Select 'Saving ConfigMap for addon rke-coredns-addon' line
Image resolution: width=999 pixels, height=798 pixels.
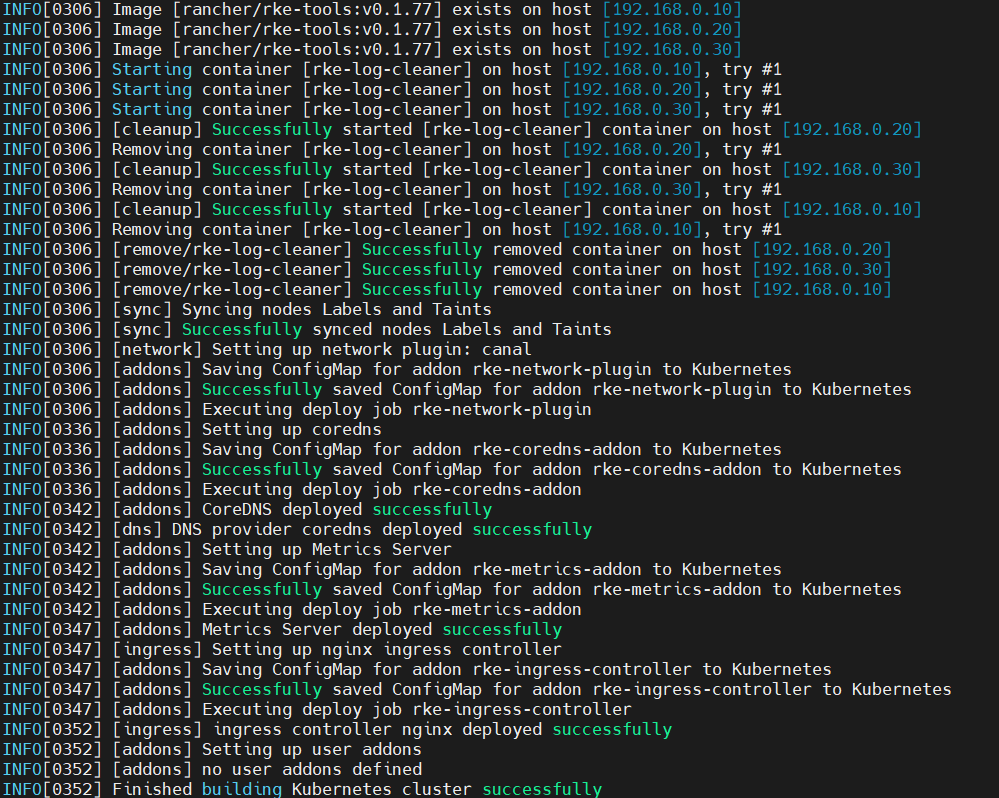(392, 449)
